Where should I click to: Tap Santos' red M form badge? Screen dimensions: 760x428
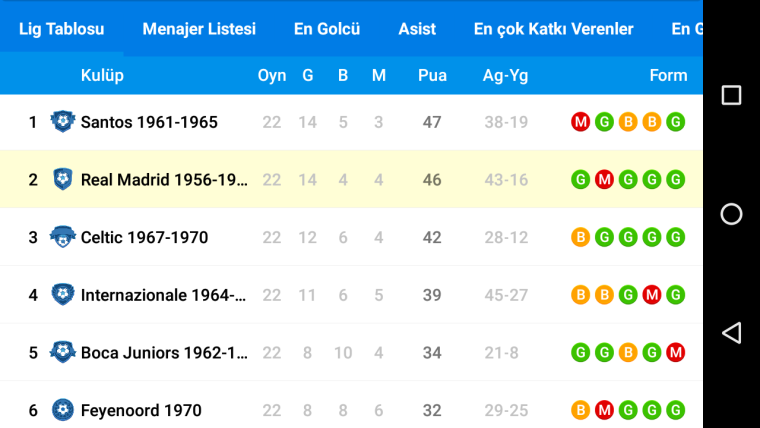coord(580,122)
